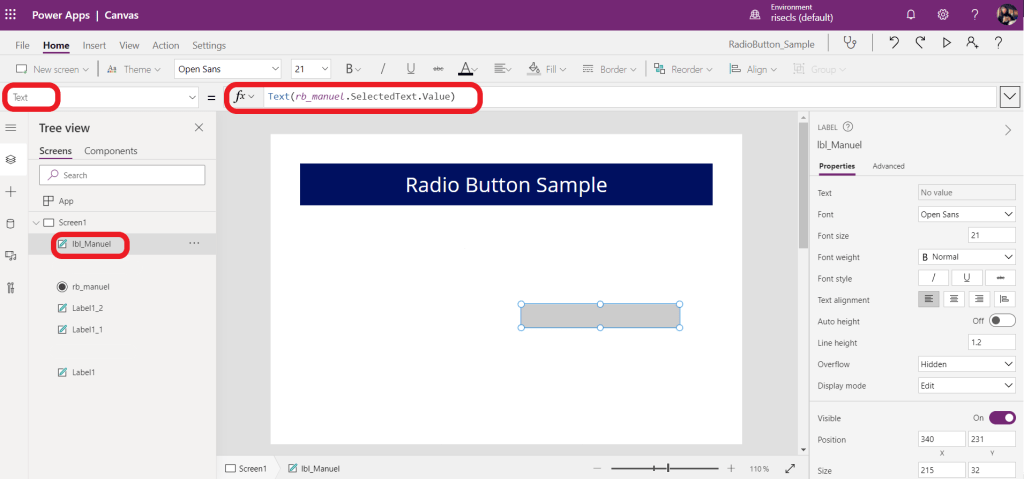Click the Insert plus icon in left sidebar

[11, 191]
